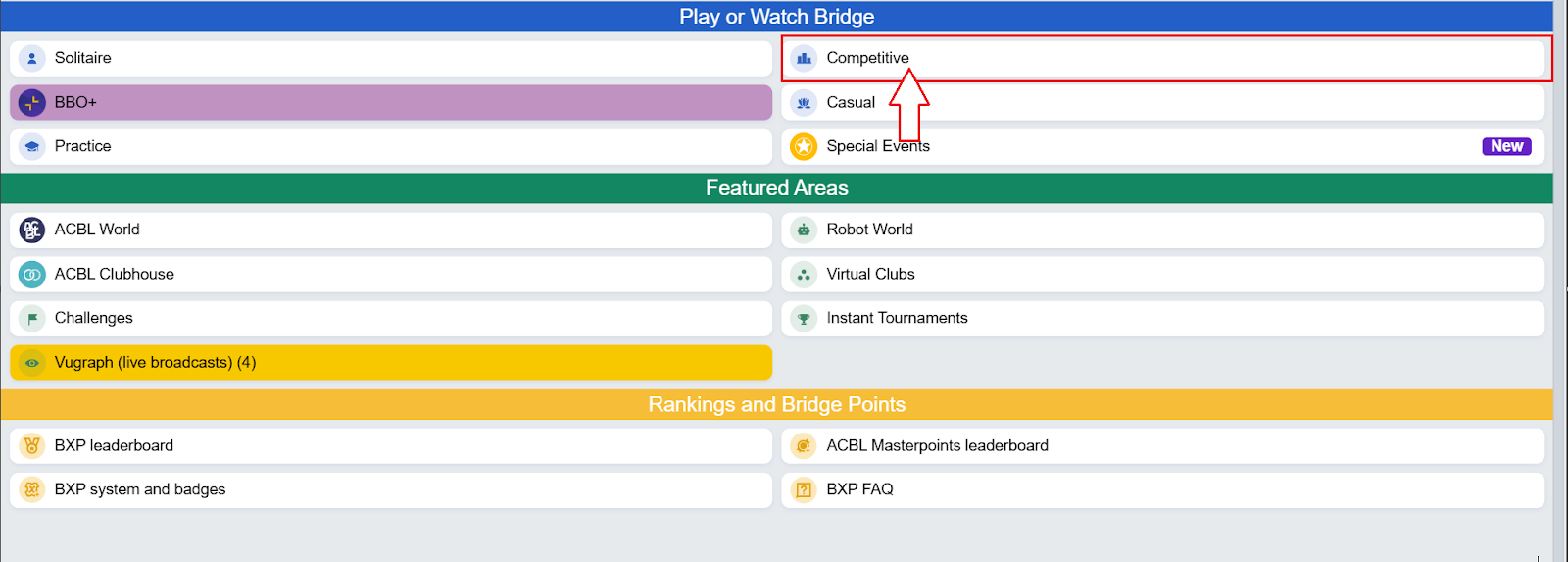The width and height of the screenshot is (1568, 562).
Task: Click the BXP FAQ question mark icon
Action: (x=804, y=489)
